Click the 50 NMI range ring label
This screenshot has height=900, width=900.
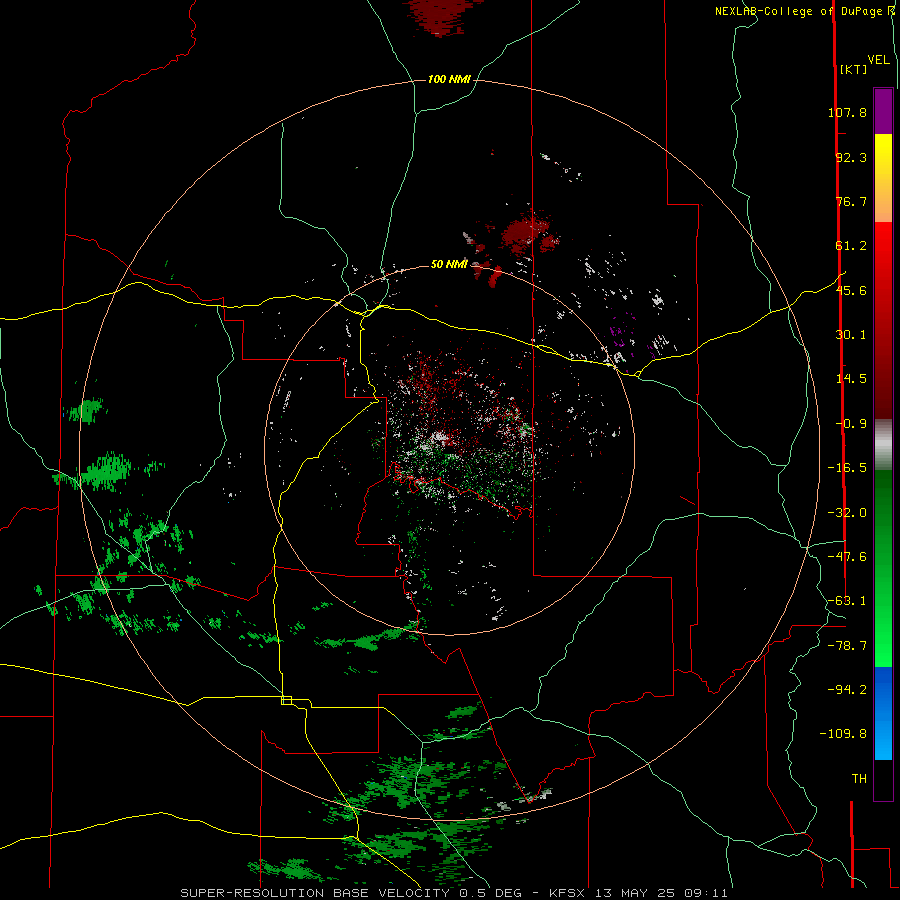(x=449, y=264)
